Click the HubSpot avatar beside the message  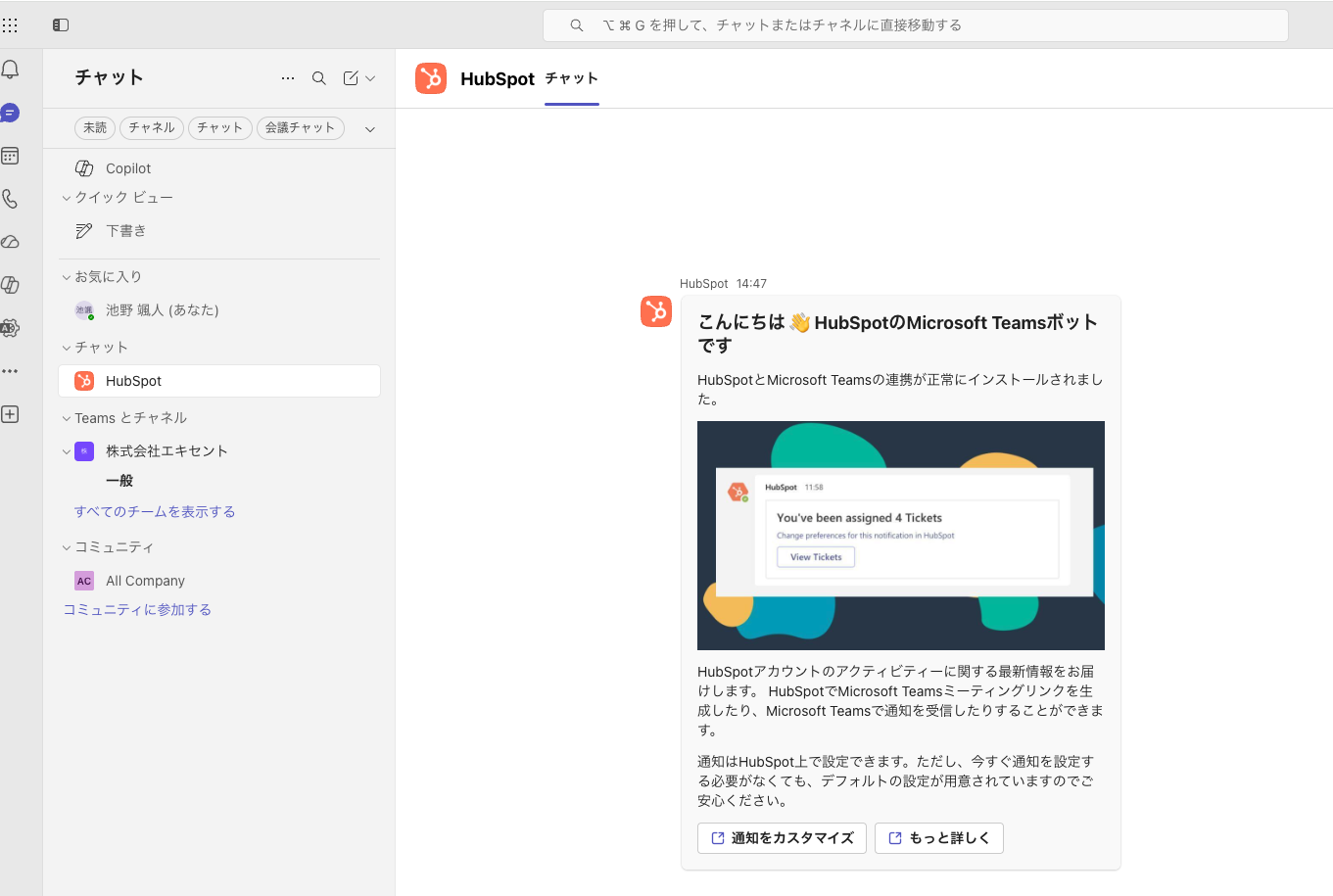tap(656, 311)
